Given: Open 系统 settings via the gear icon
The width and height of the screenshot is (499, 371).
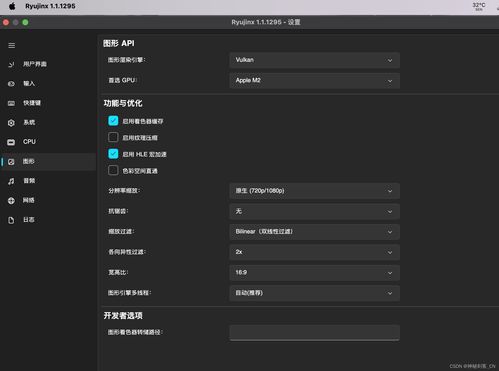Looking at the screenshot, I should pos(11,123).
